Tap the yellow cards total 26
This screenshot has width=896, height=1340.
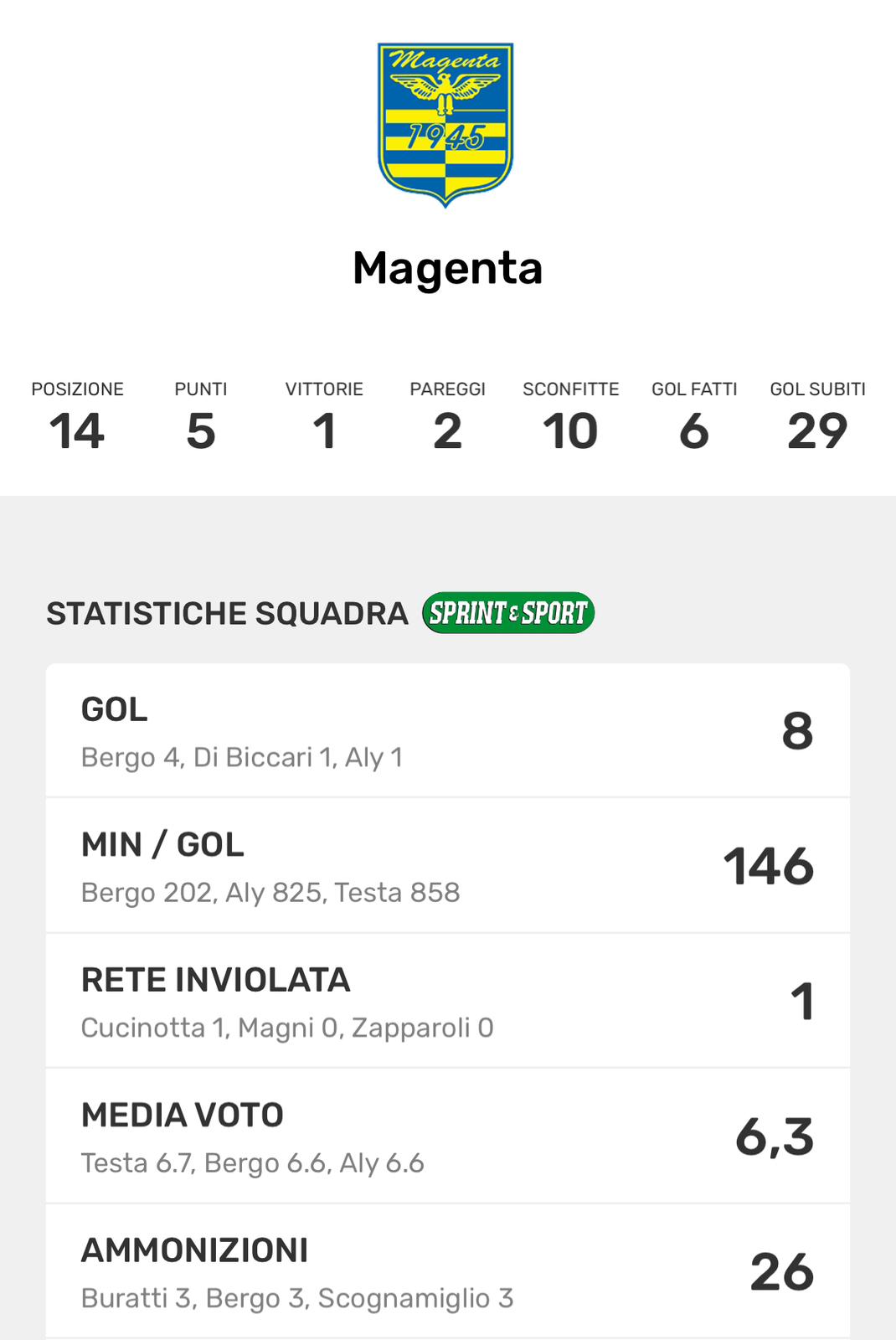coord(781,1271)
